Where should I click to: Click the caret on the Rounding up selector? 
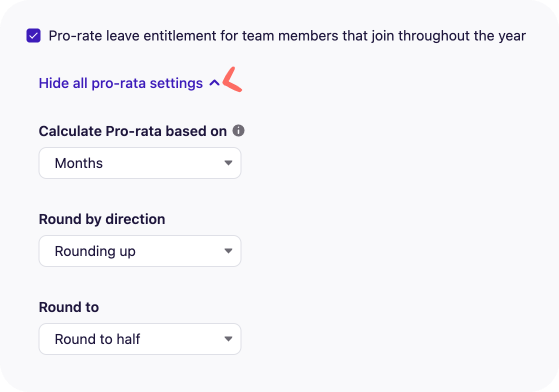coord(228,251)
